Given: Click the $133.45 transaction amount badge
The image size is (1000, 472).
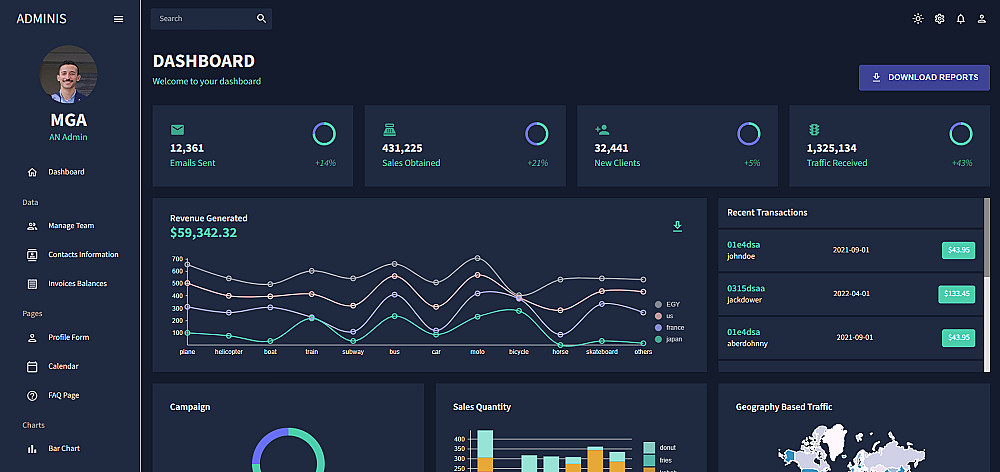Looking at the screenshot, I should (956, 294).
